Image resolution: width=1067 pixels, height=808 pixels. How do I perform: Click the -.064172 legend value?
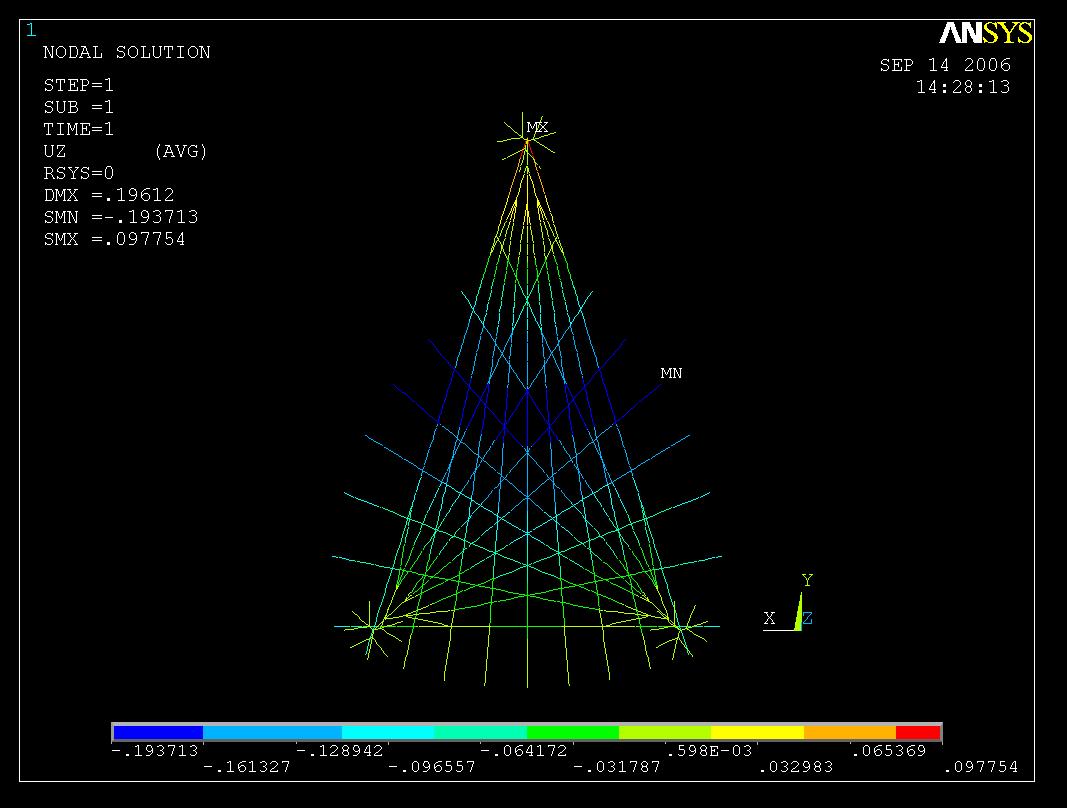(523, 751)
